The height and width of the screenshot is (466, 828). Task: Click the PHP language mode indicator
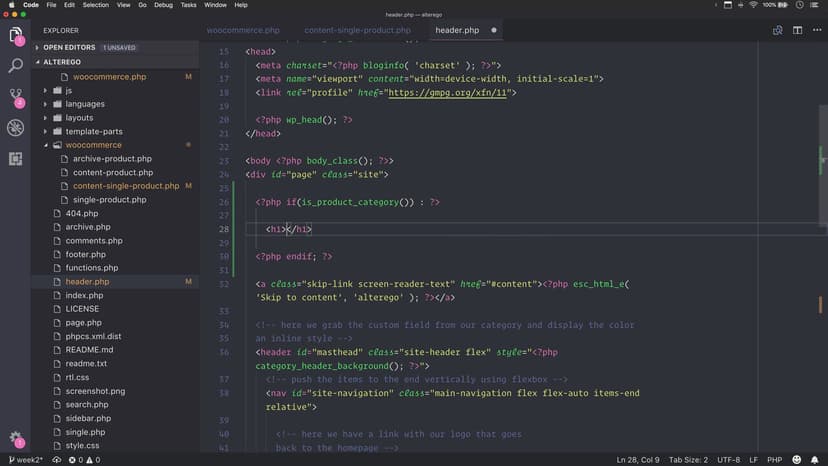click(x=772, y=459)
